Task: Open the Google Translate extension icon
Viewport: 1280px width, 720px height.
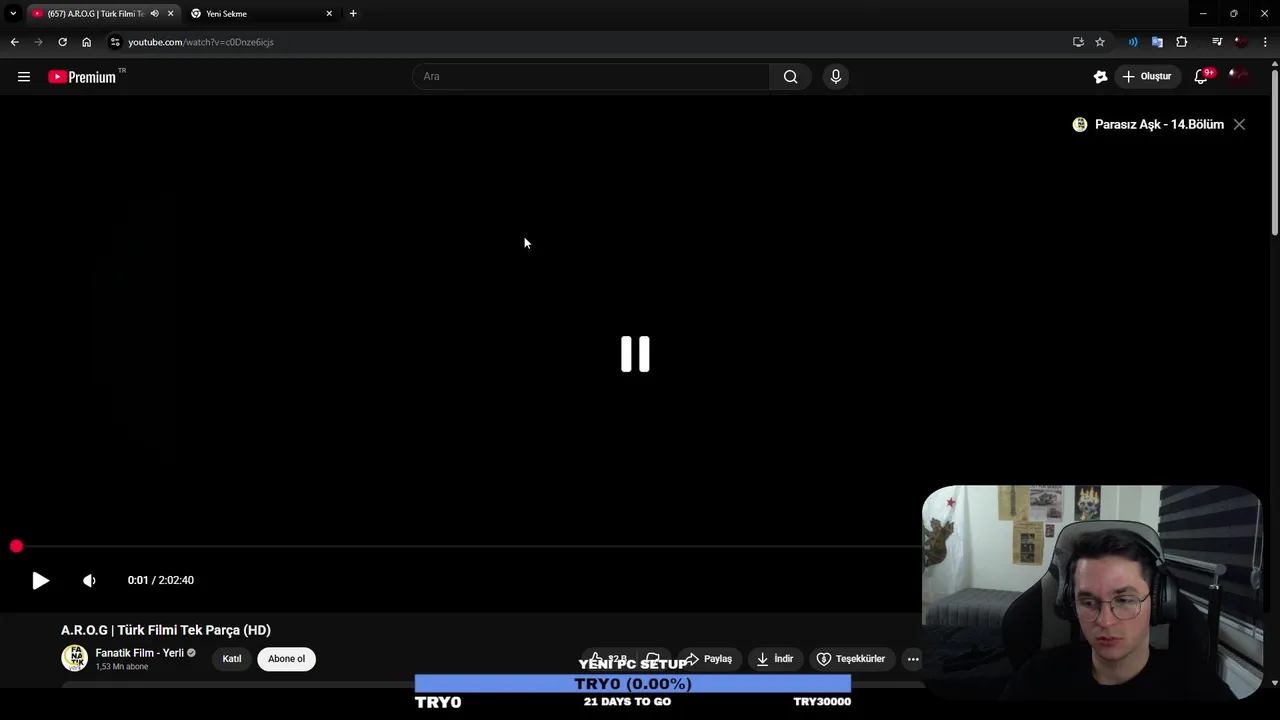Action: tap(1157, 42)
